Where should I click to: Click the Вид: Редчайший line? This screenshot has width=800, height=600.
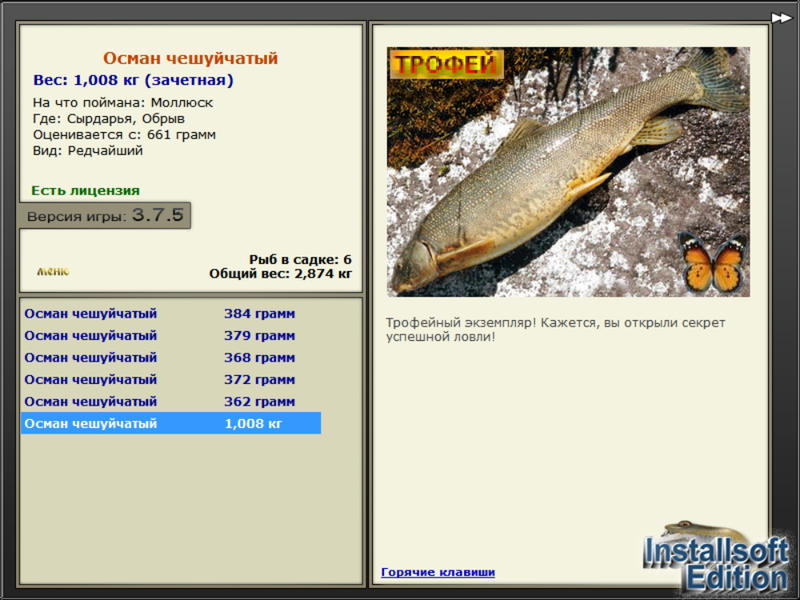coord(88,151)
